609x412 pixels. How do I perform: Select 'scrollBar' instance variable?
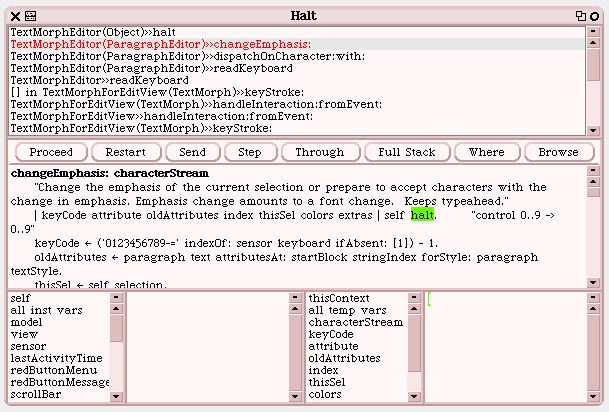(59, 395)
